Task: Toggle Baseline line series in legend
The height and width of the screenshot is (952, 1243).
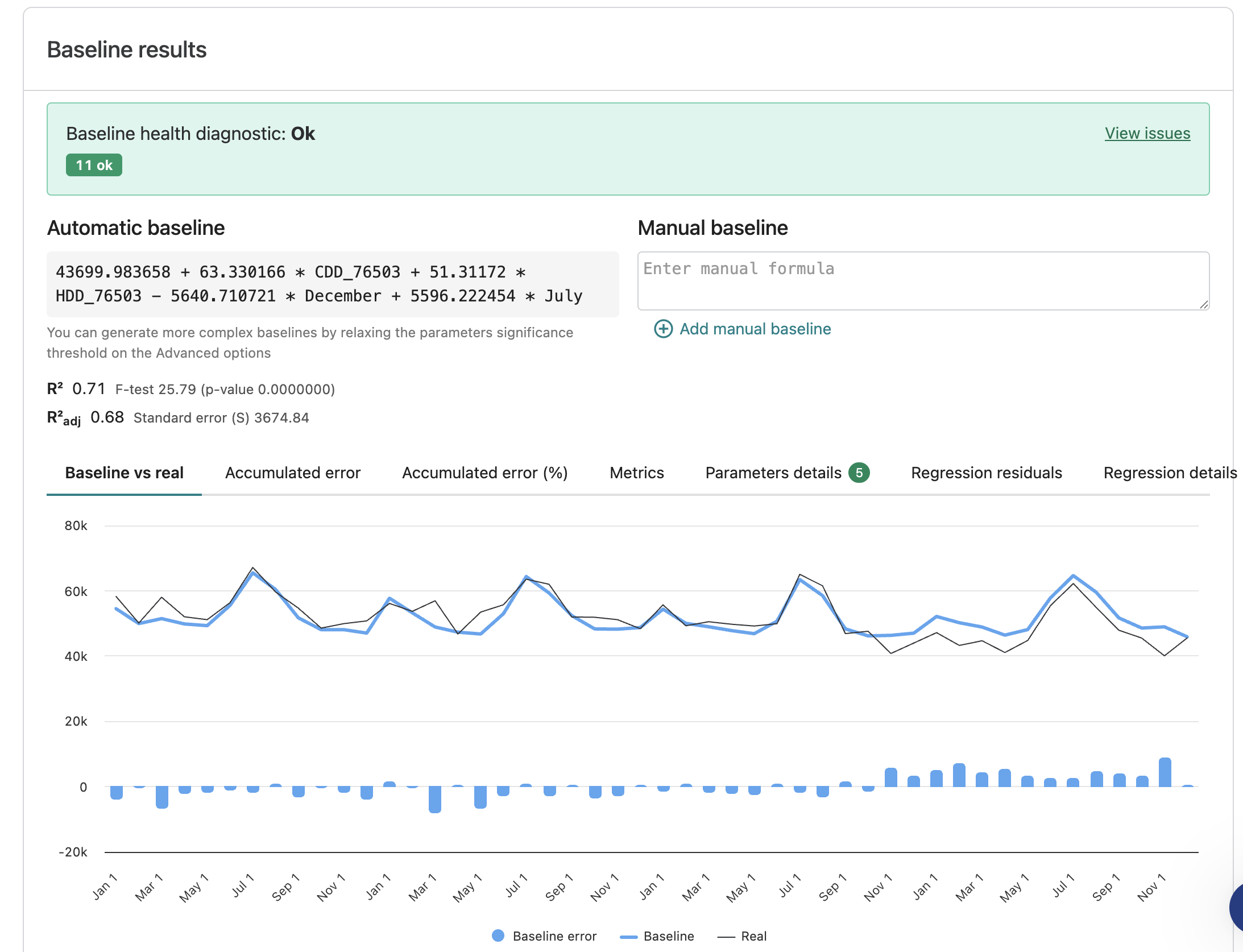Action: pyautogui.click(x=657, y=936)
